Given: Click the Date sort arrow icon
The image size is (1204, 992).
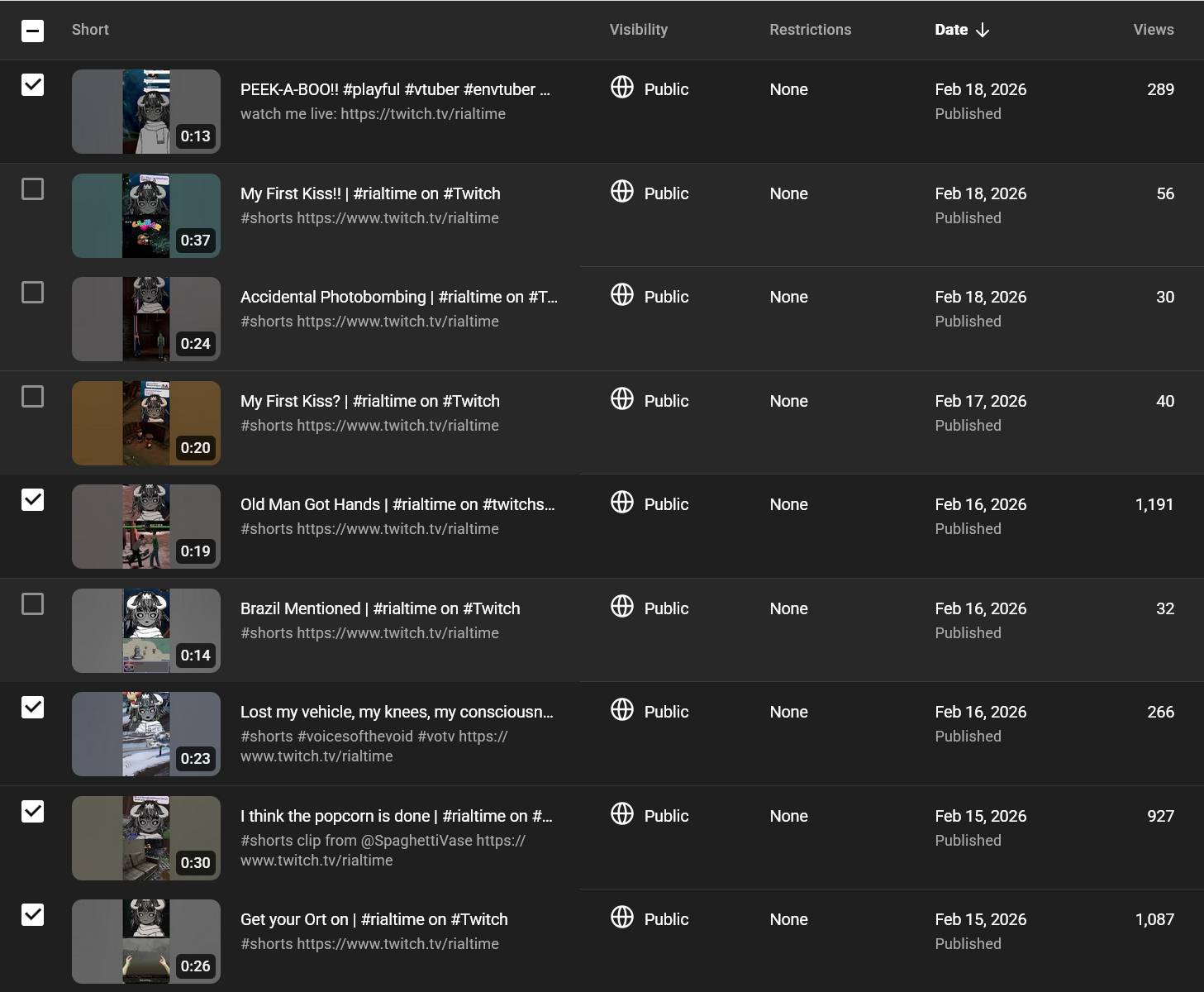Looking at the screenshot, I should point(983,31).
